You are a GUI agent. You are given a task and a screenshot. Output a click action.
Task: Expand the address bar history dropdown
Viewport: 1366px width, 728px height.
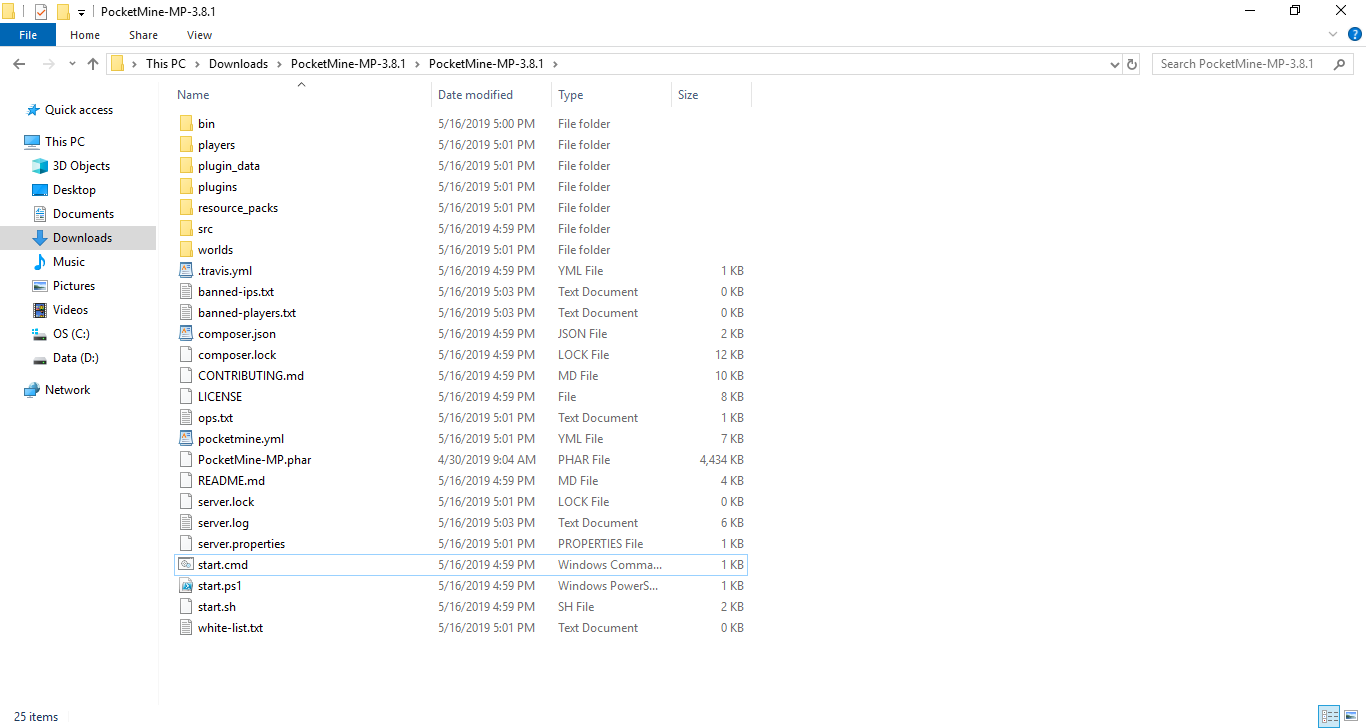point(1115,64)
